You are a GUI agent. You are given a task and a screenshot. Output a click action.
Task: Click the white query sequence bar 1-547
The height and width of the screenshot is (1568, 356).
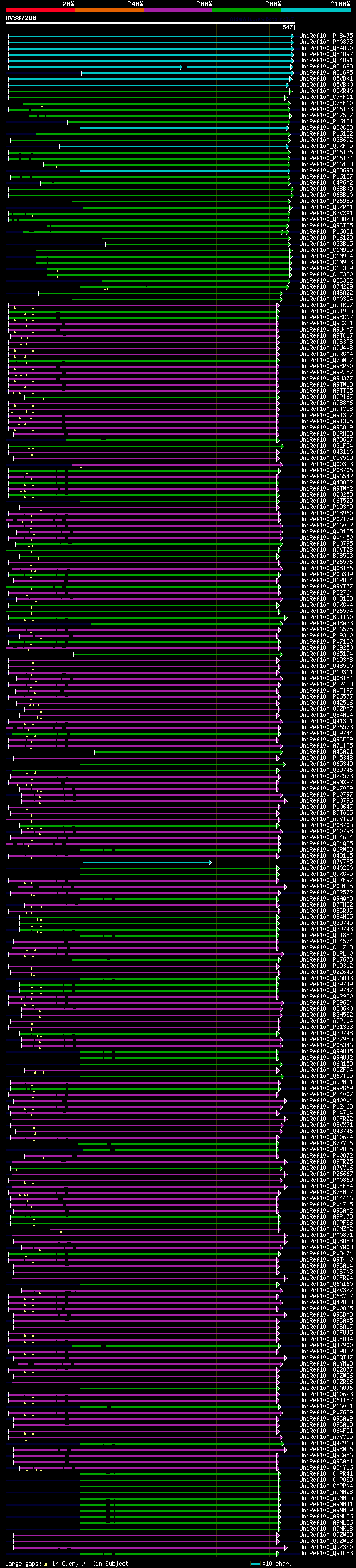[150, 23]
